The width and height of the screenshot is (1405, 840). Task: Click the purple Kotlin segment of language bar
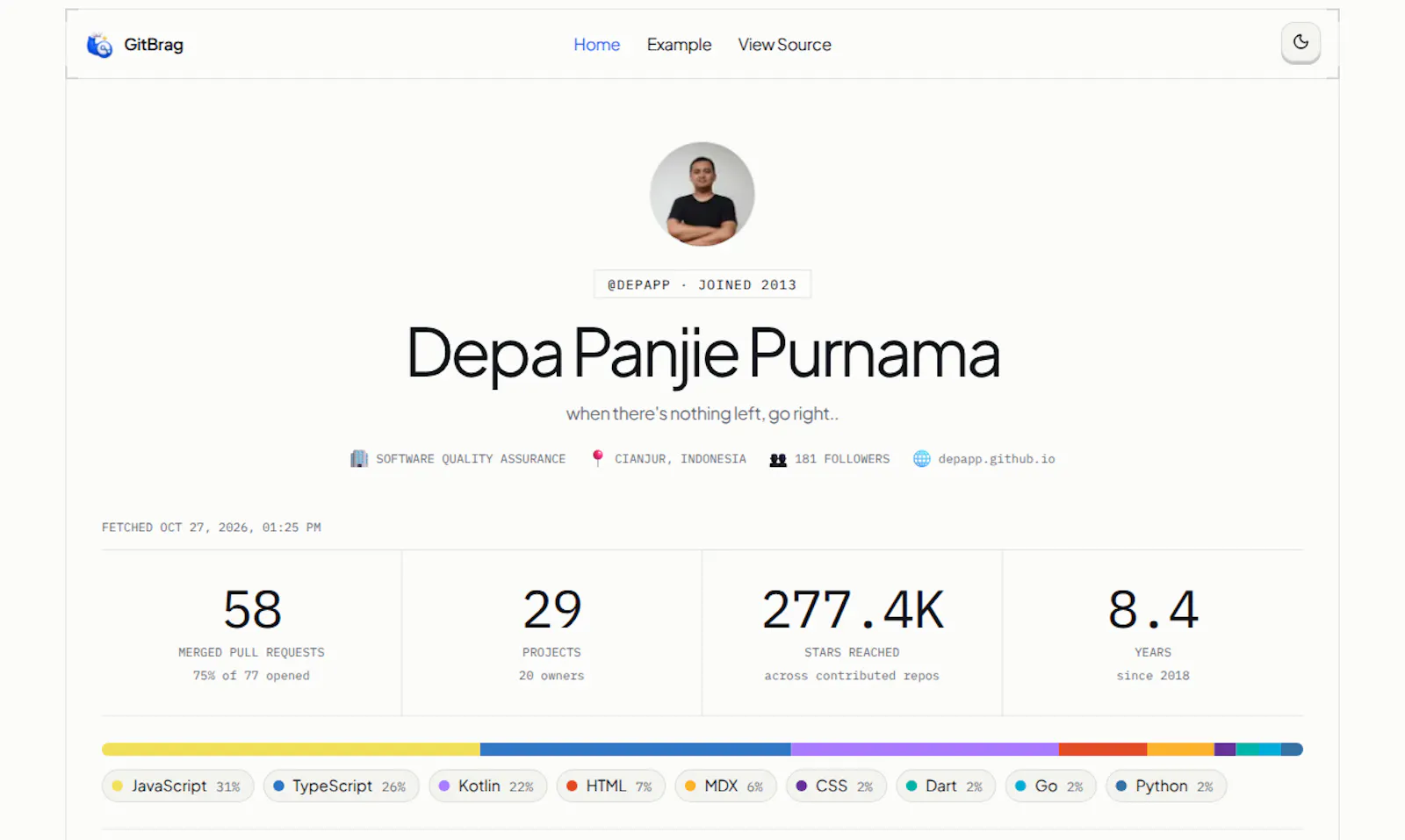tap(925, 750)
